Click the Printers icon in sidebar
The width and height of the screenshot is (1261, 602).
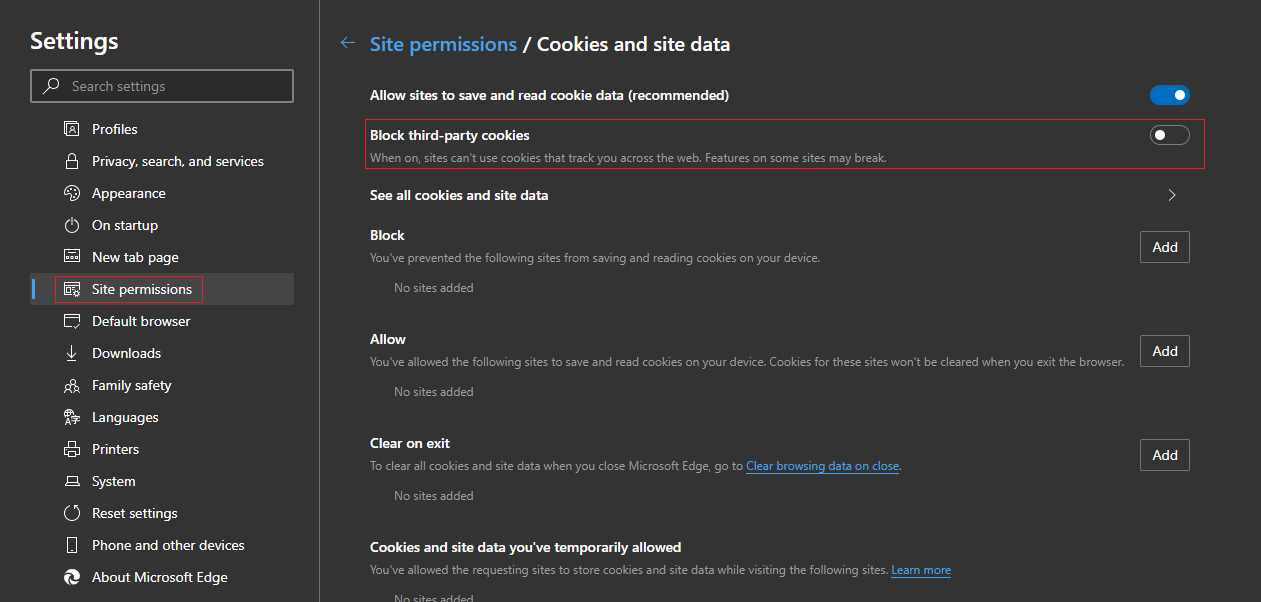(71, 449)
